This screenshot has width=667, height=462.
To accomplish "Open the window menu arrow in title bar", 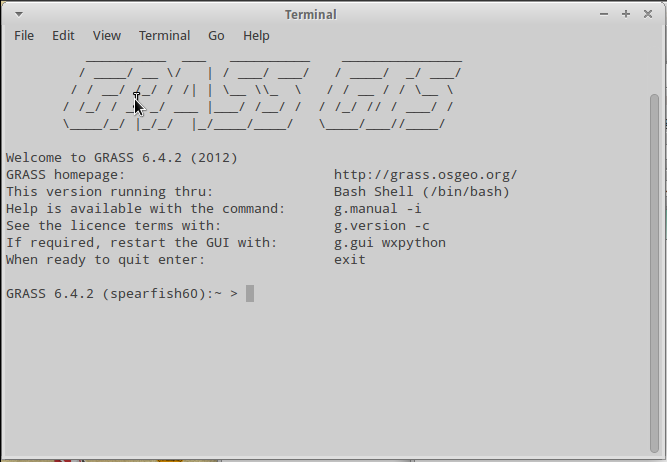I will (x=19, y=14).
